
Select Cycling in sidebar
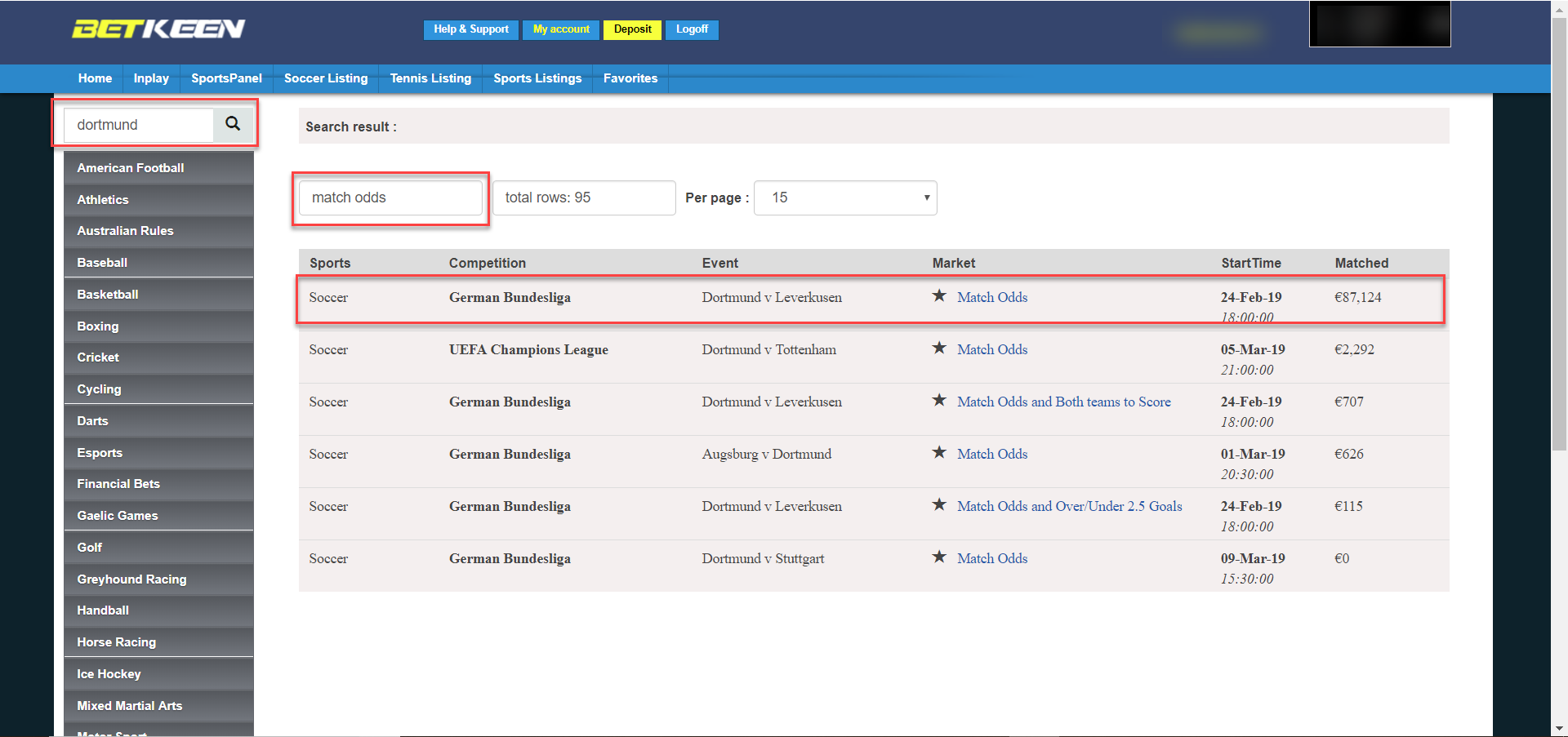point(158,389)
